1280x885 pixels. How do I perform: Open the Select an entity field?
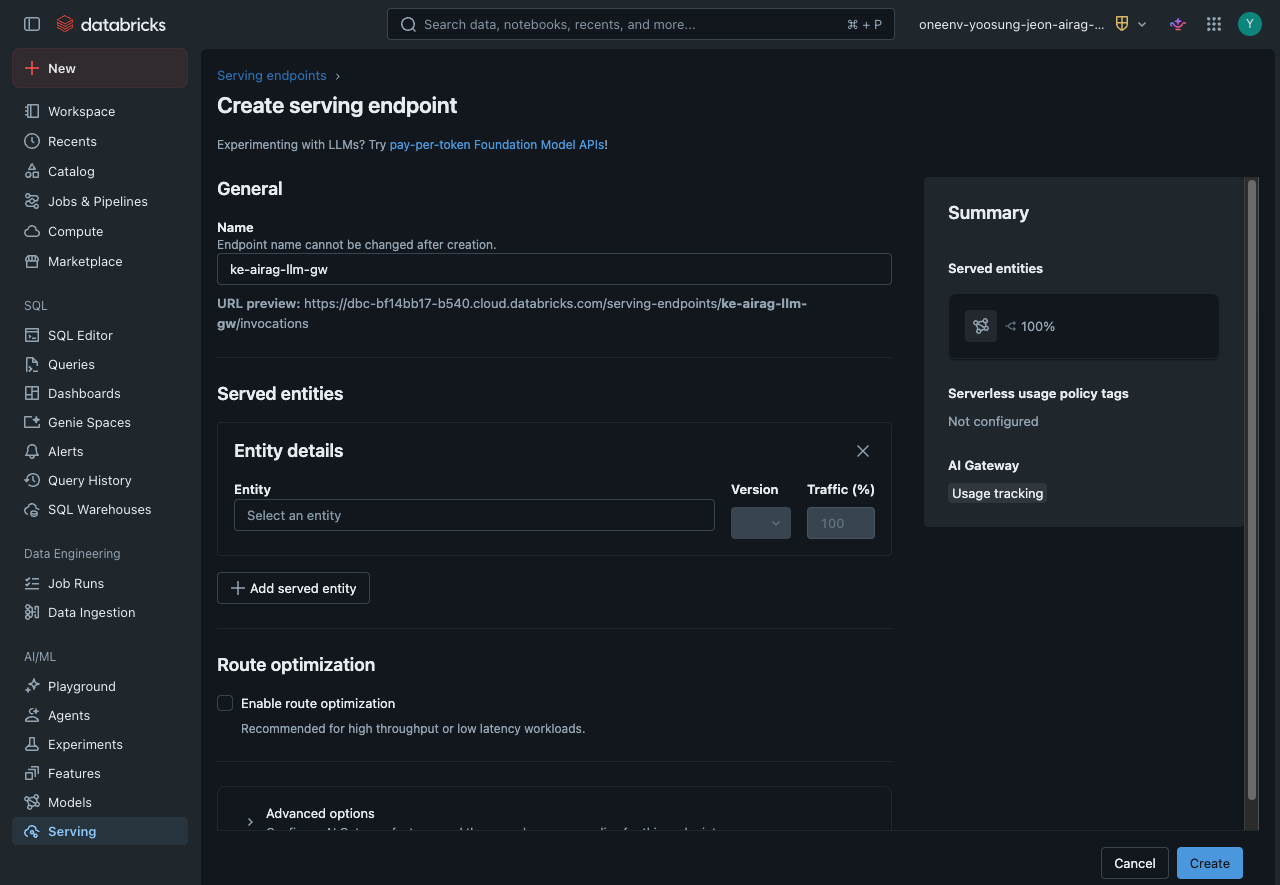[x=474, y=515]
